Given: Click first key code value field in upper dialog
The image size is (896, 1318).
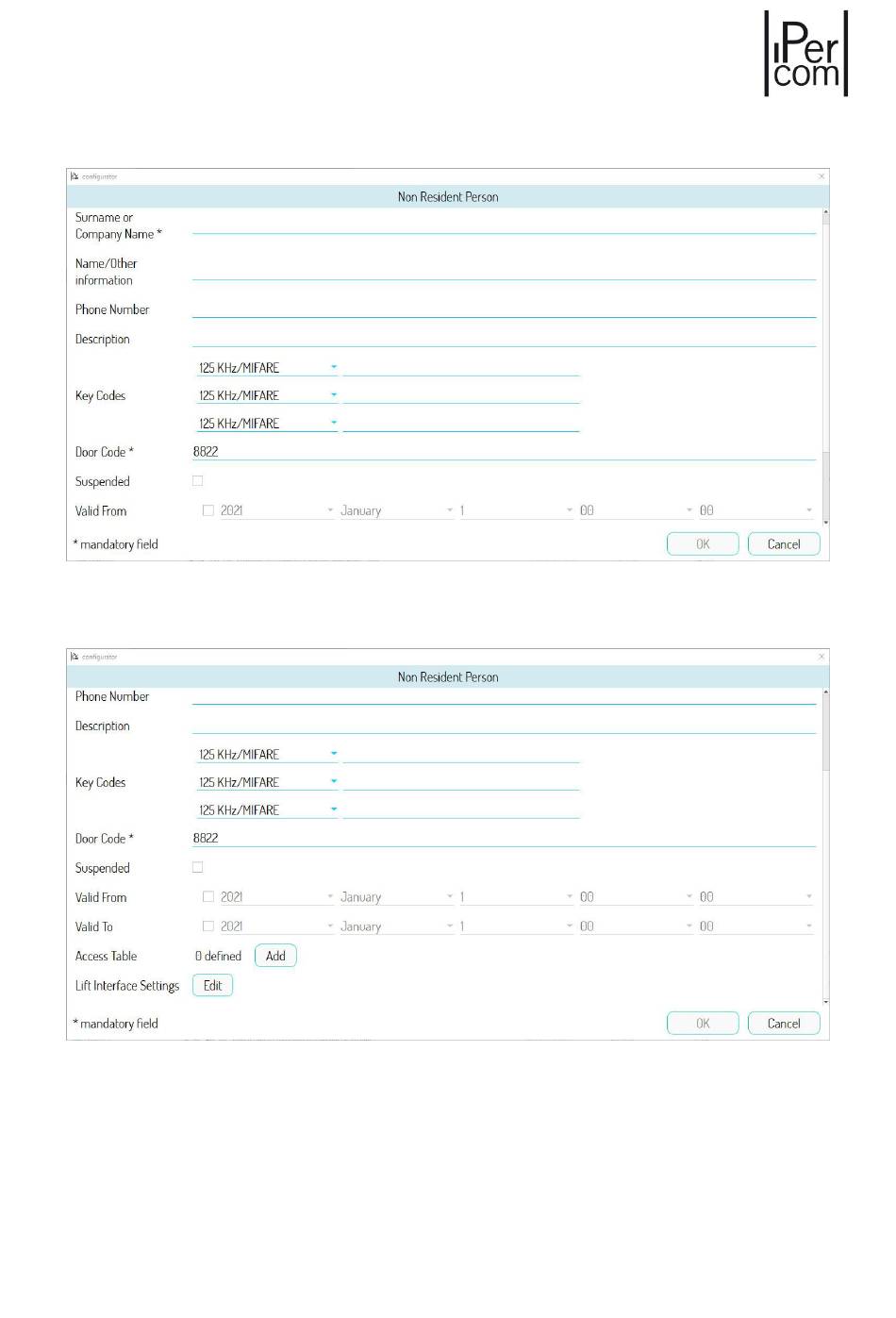Looking at the screenshot, I should pyautogui.click(x=461, y=367).
